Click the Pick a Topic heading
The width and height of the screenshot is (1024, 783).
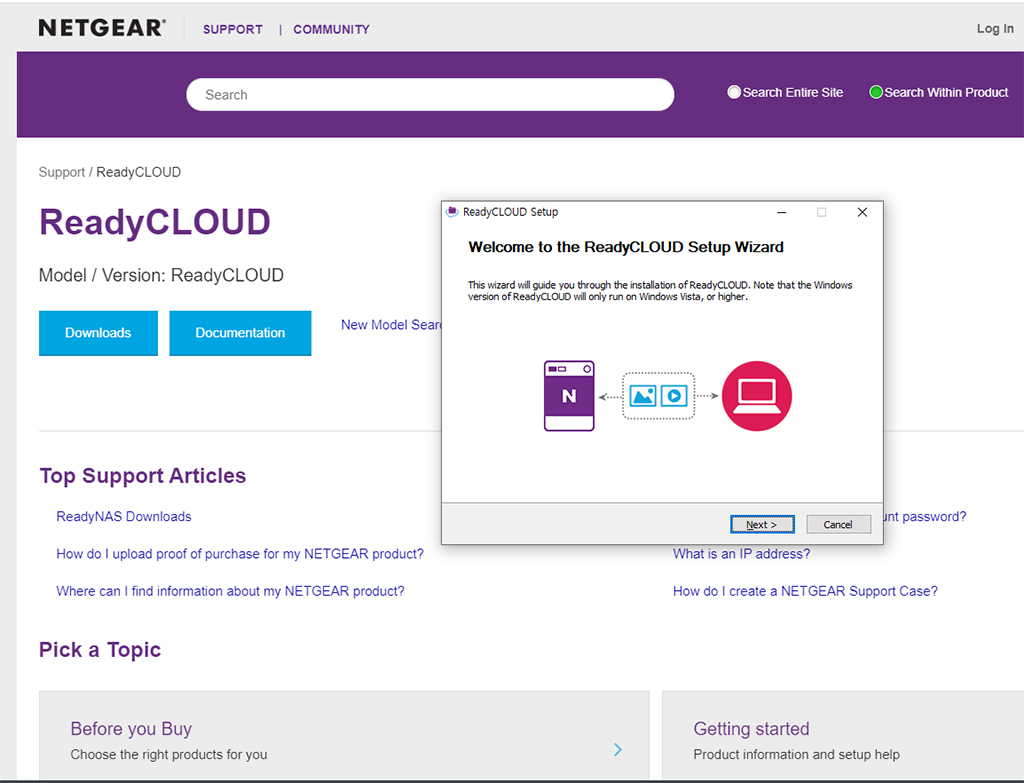tap(100, 650)
